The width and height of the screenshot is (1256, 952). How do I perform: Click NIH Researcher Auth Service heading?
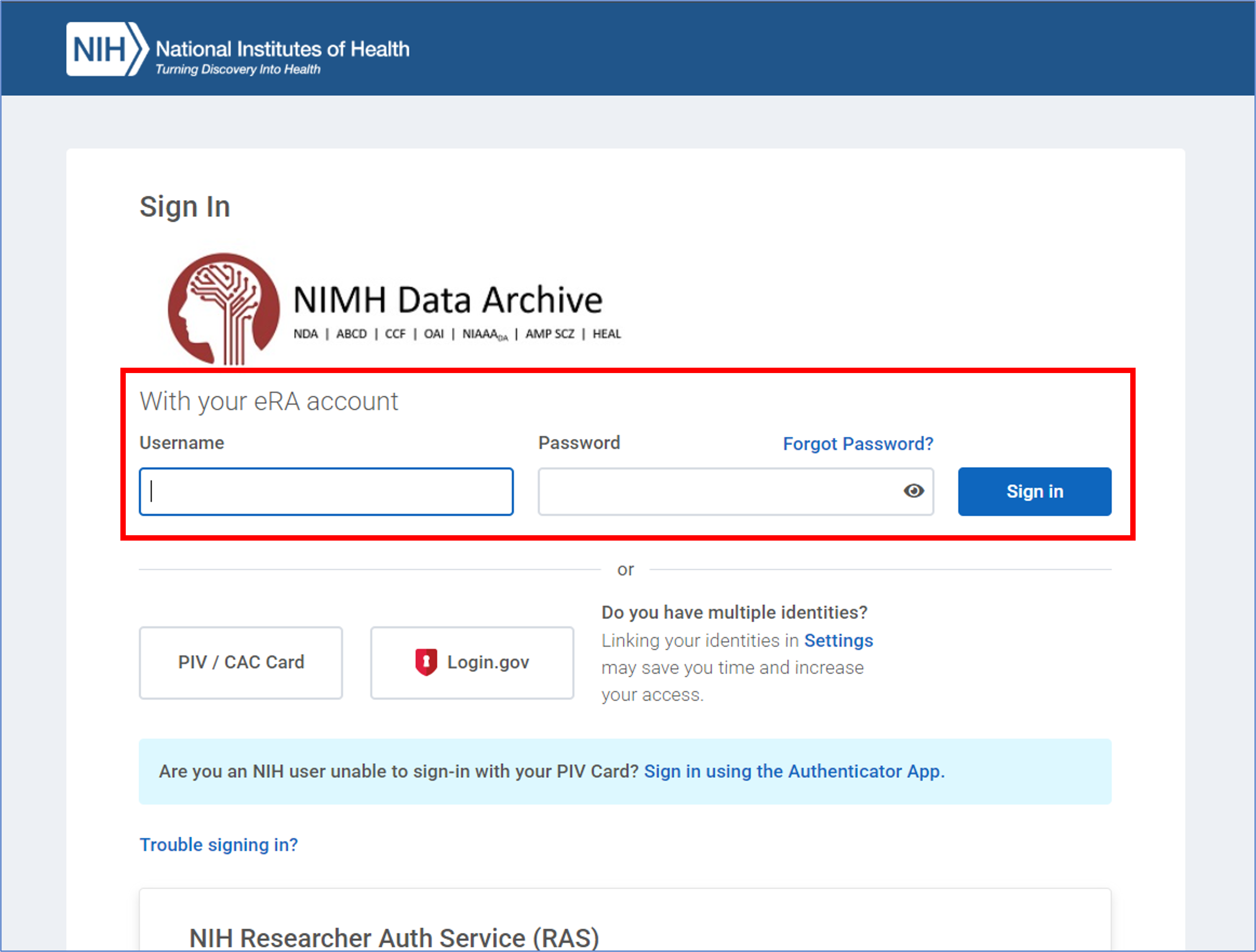[x=394, y=937]
